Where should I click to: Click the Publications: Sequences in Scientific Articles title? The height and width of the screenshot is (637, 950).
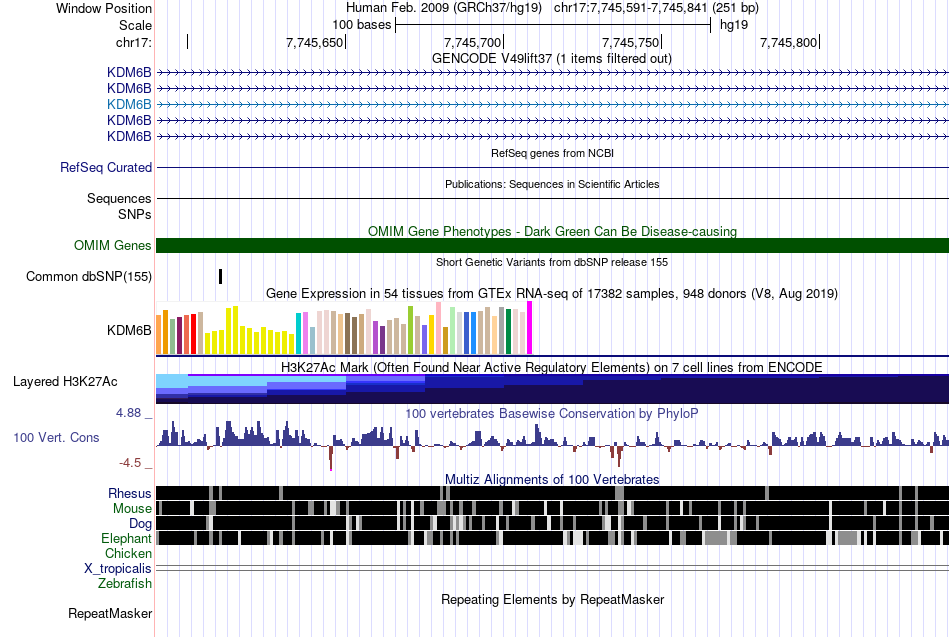(552, 184)
